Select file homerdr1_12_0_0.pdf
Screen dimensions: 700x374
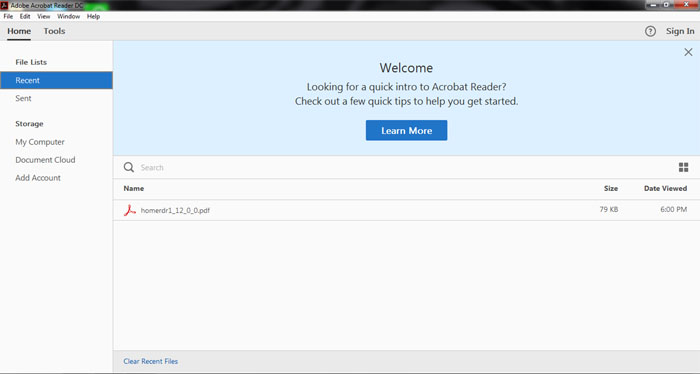(x=175, y=210)
